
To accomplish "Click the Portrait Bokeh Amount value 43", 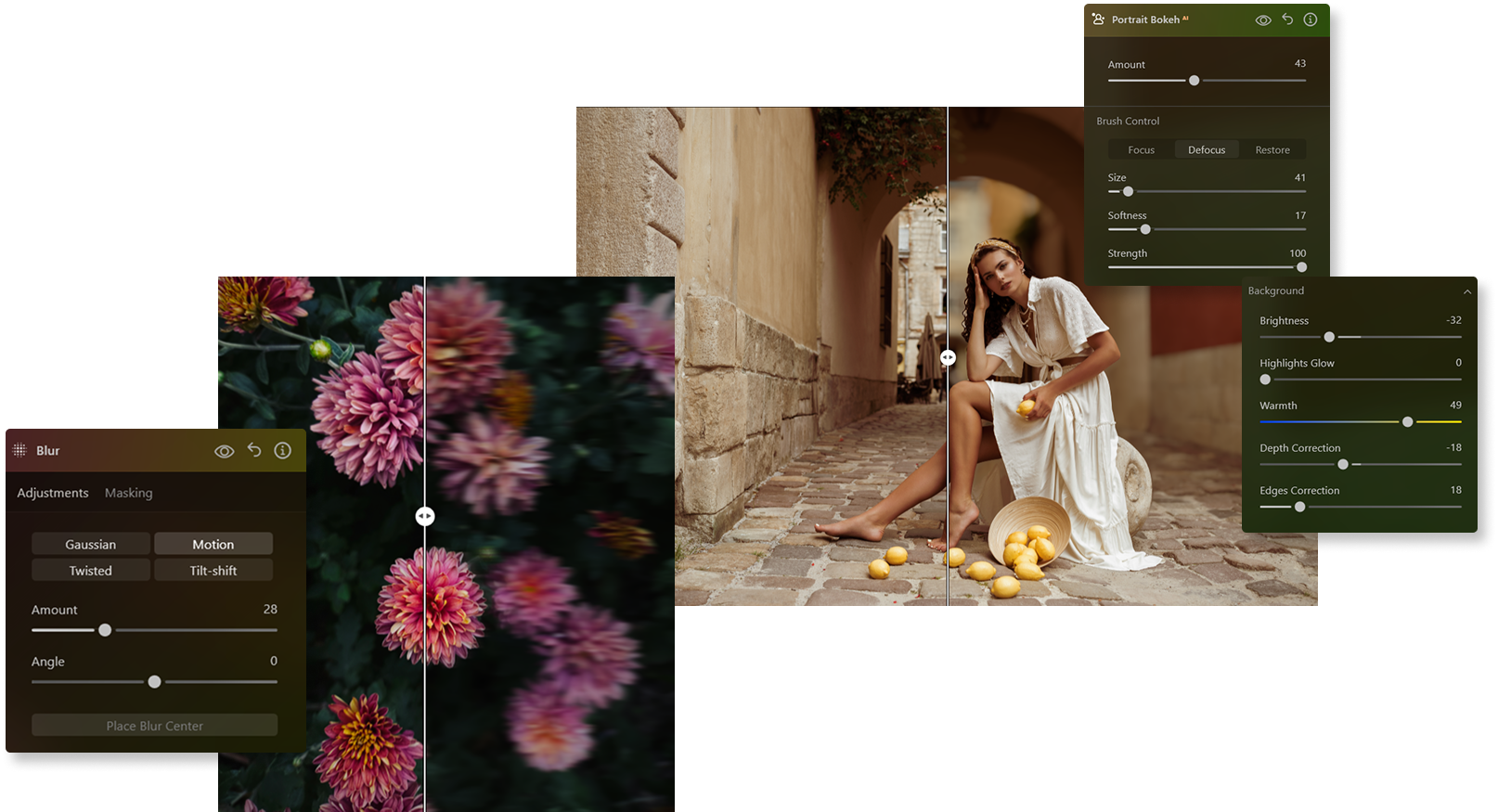I will point(1300,63).
